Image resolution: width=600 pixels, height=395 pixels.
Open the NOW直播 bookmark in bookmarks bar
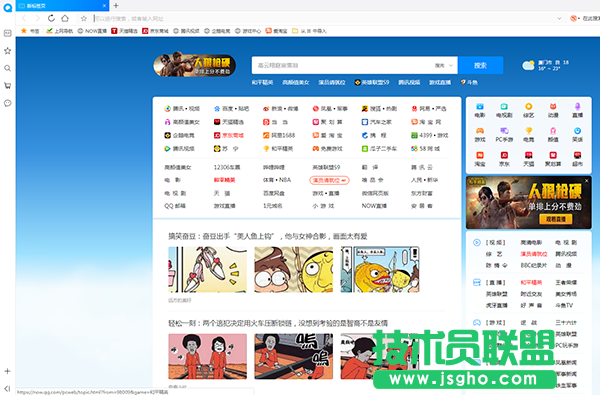point(92,31)
